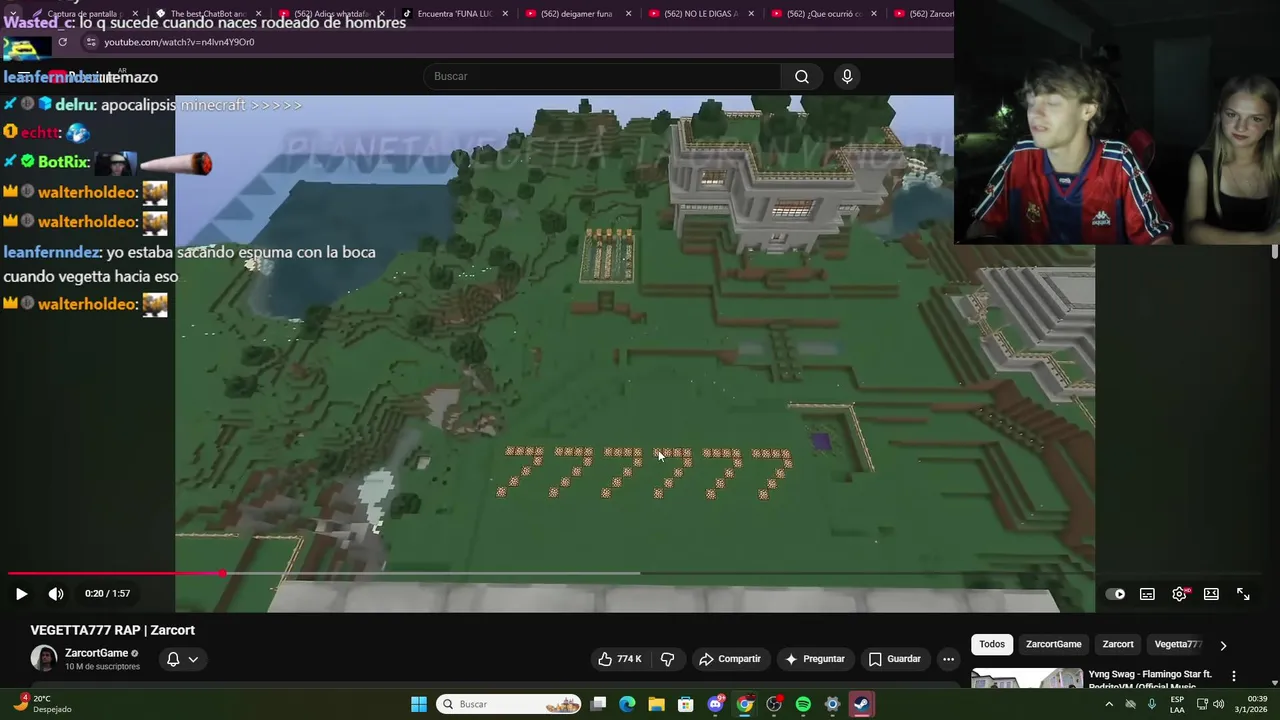1280x720 pixels.
Task: Open OBS Studio from taskbar
Action: tap(774, 704)
